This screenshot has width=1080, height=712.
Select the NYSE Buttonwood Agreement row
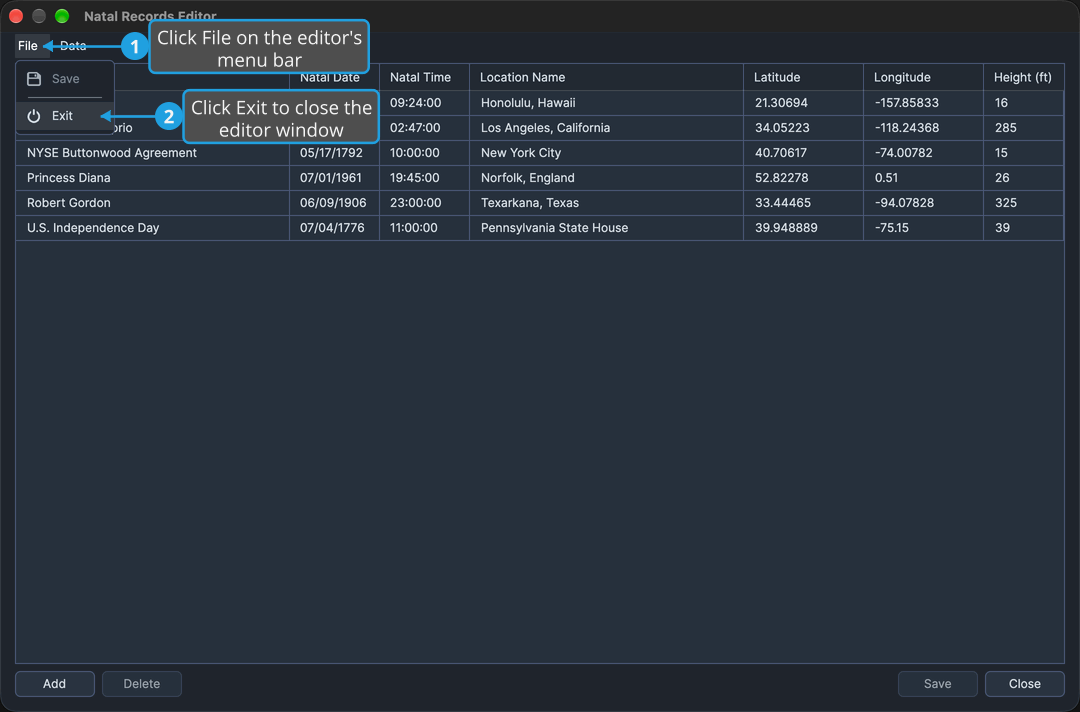click(539, 153)
